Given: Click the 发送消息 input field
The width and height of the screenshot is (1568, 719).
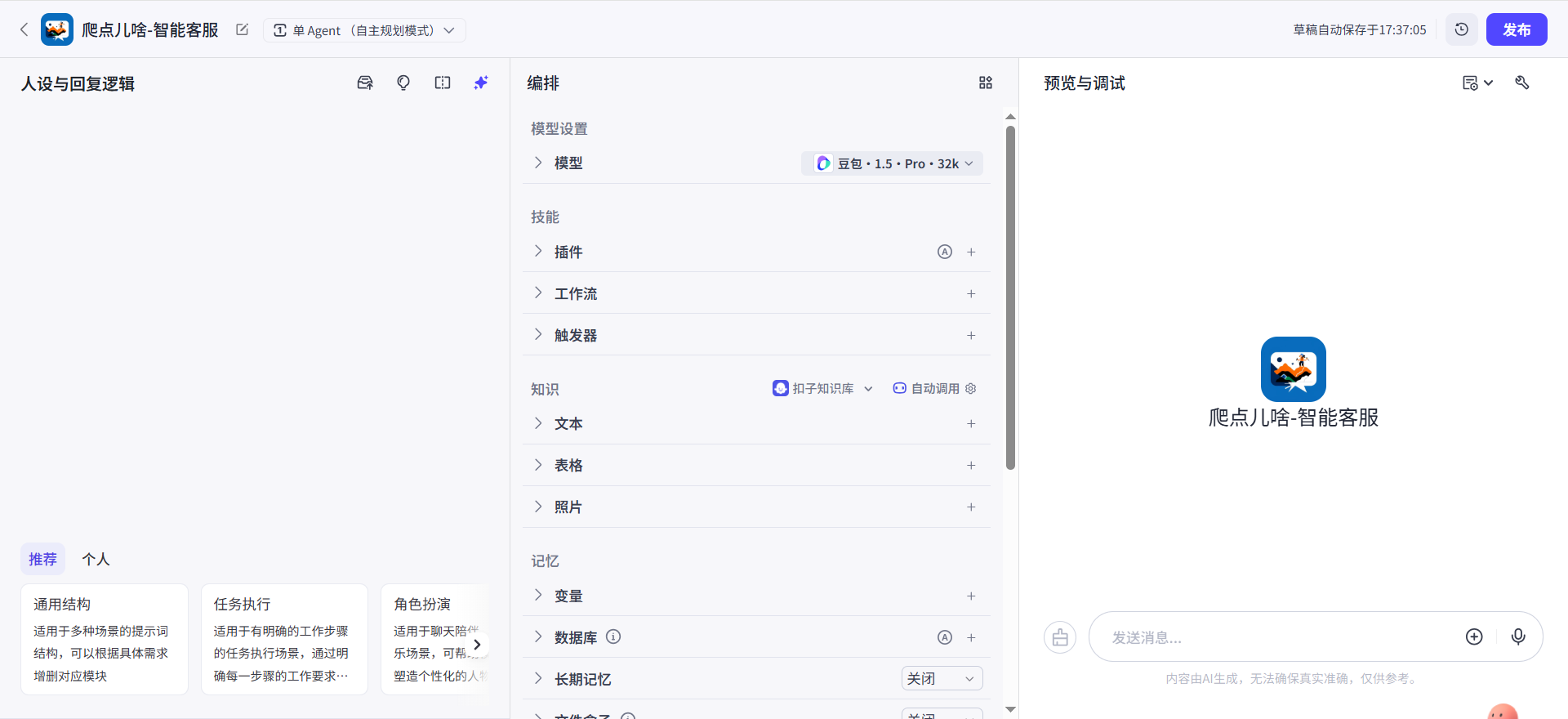Looking at the screenshot, I should click(1282, 636).
